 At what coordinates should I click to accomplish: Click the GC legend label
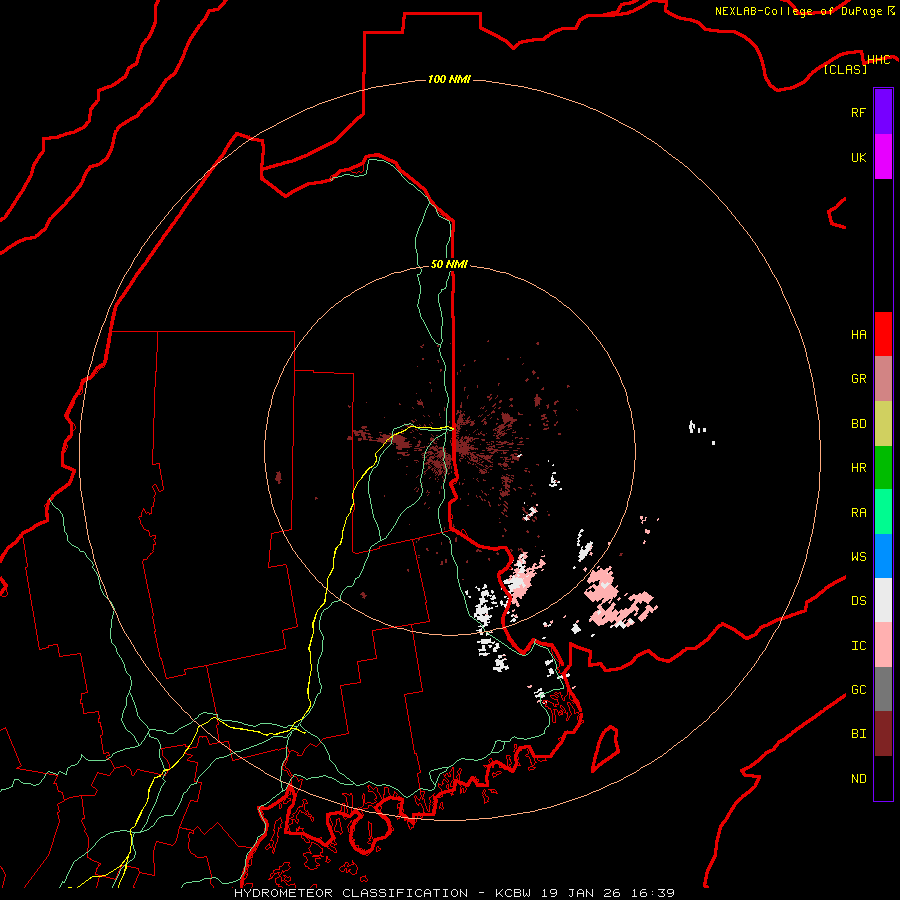click(x=858, y=690)
